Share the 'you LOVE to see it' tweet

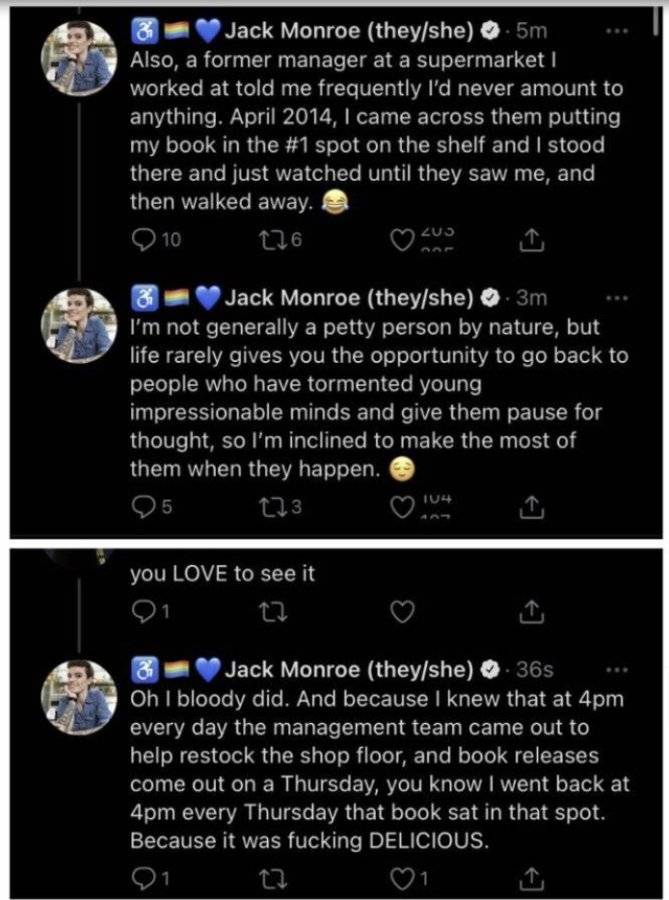click(531, 612)
